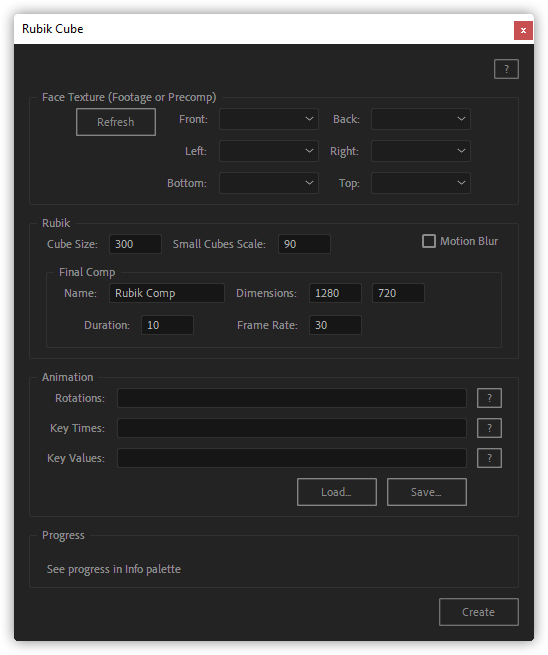The width and height of the screenshot is (548, 655).
Task: Click the Save... button
Action: tap(426, 492)
